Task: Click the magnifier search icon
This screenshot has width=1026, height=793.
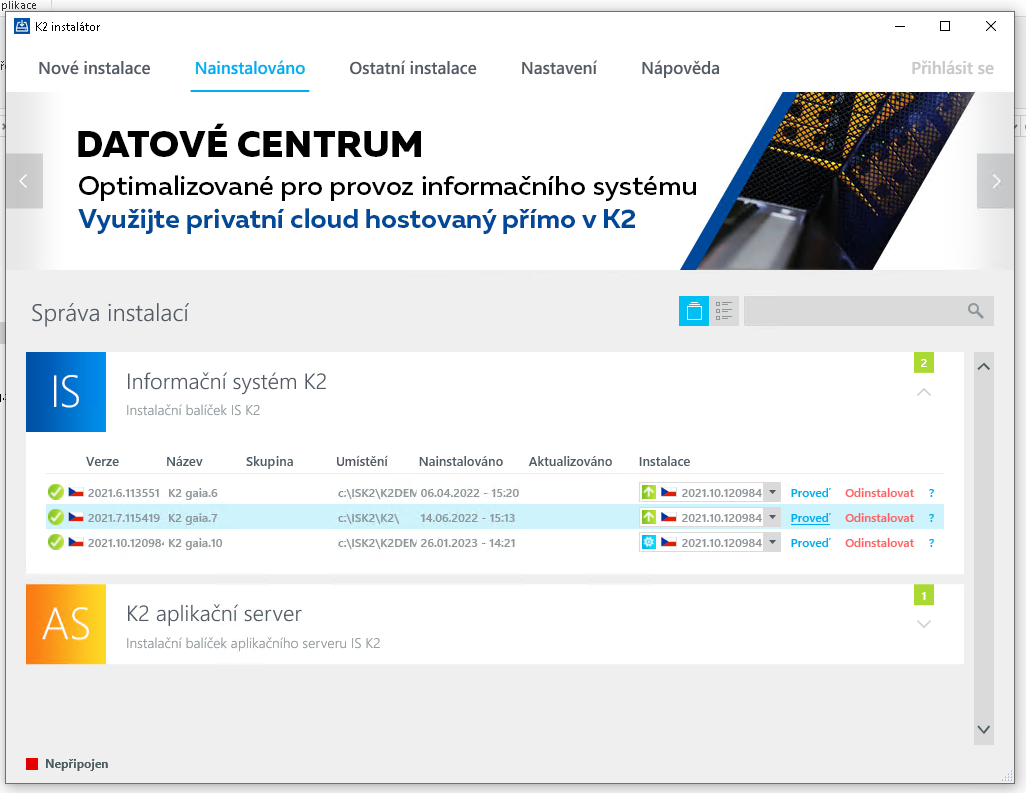Action: pyautogui.click(x=976, y=311)
